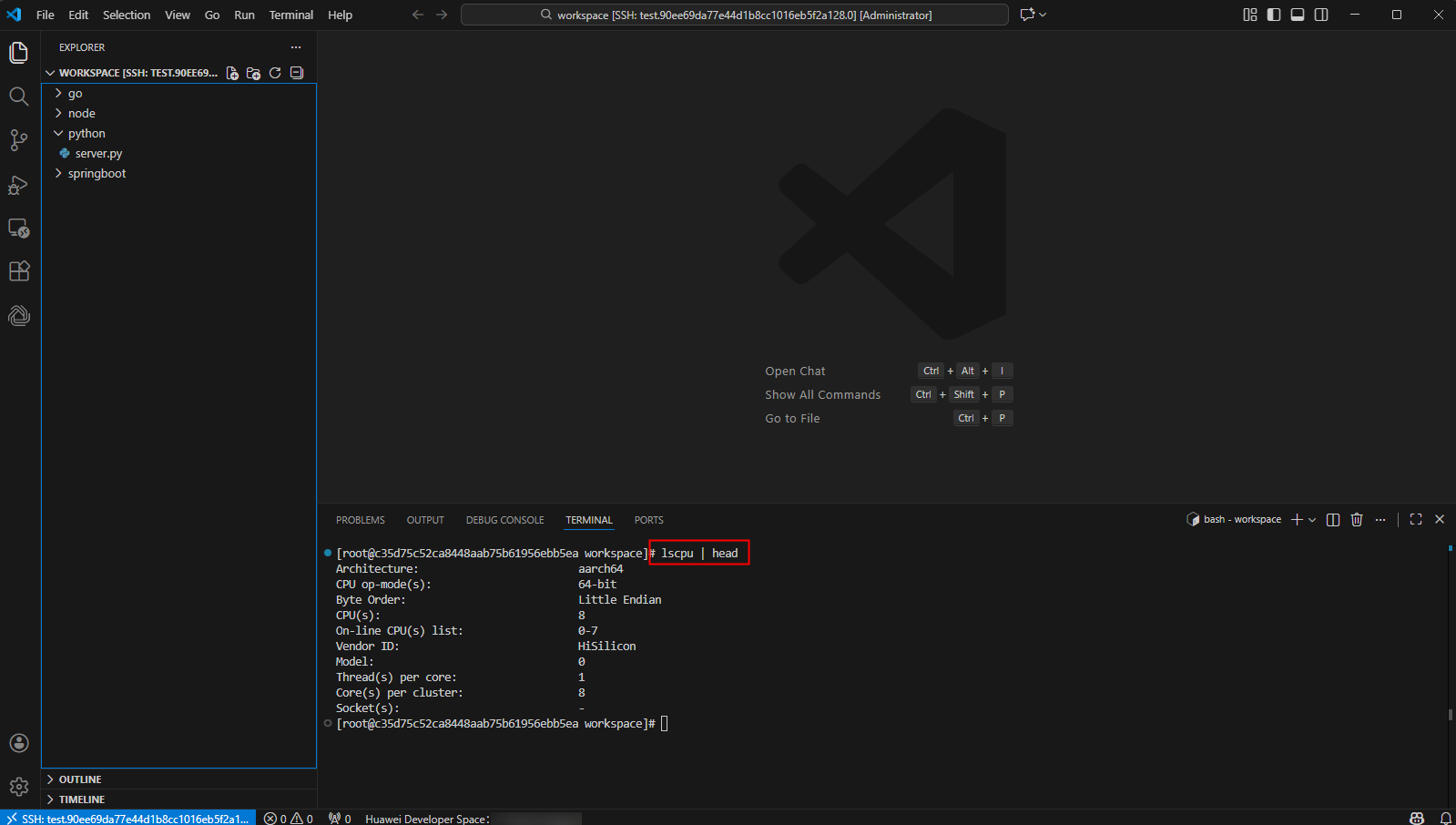Kill terminal with trash icon

1357,519
